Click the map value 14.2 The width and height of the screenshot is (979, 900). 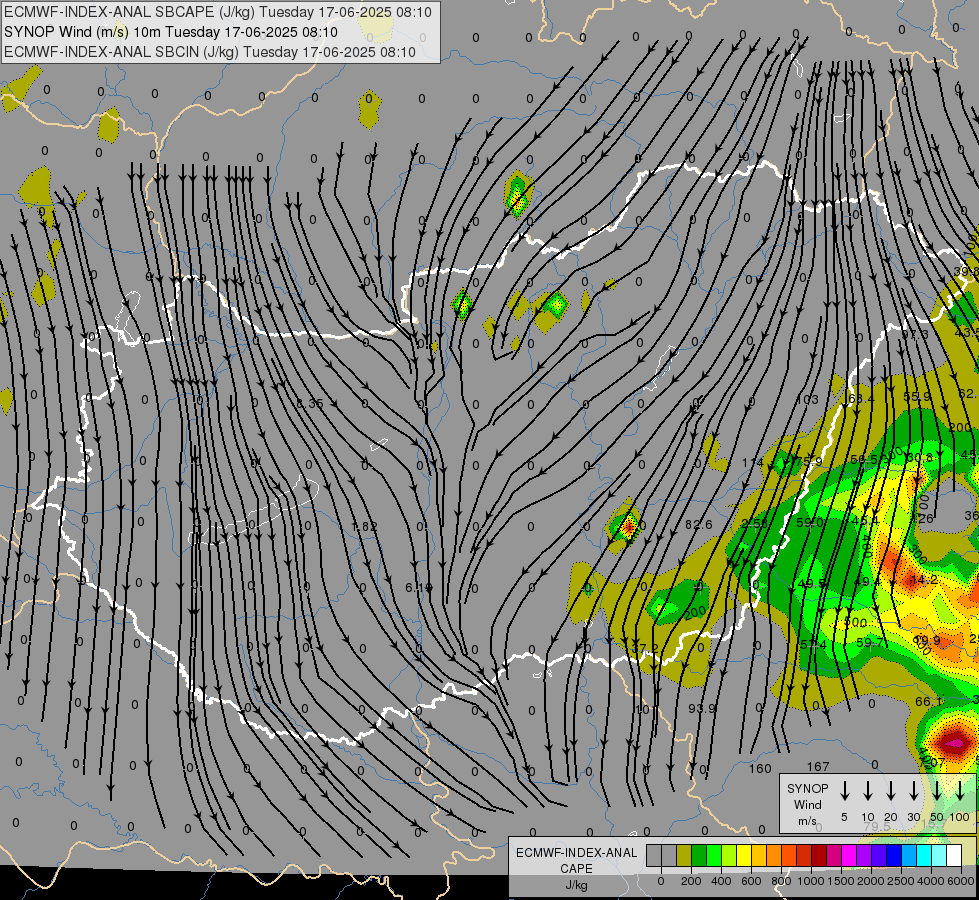click(924, 579)
